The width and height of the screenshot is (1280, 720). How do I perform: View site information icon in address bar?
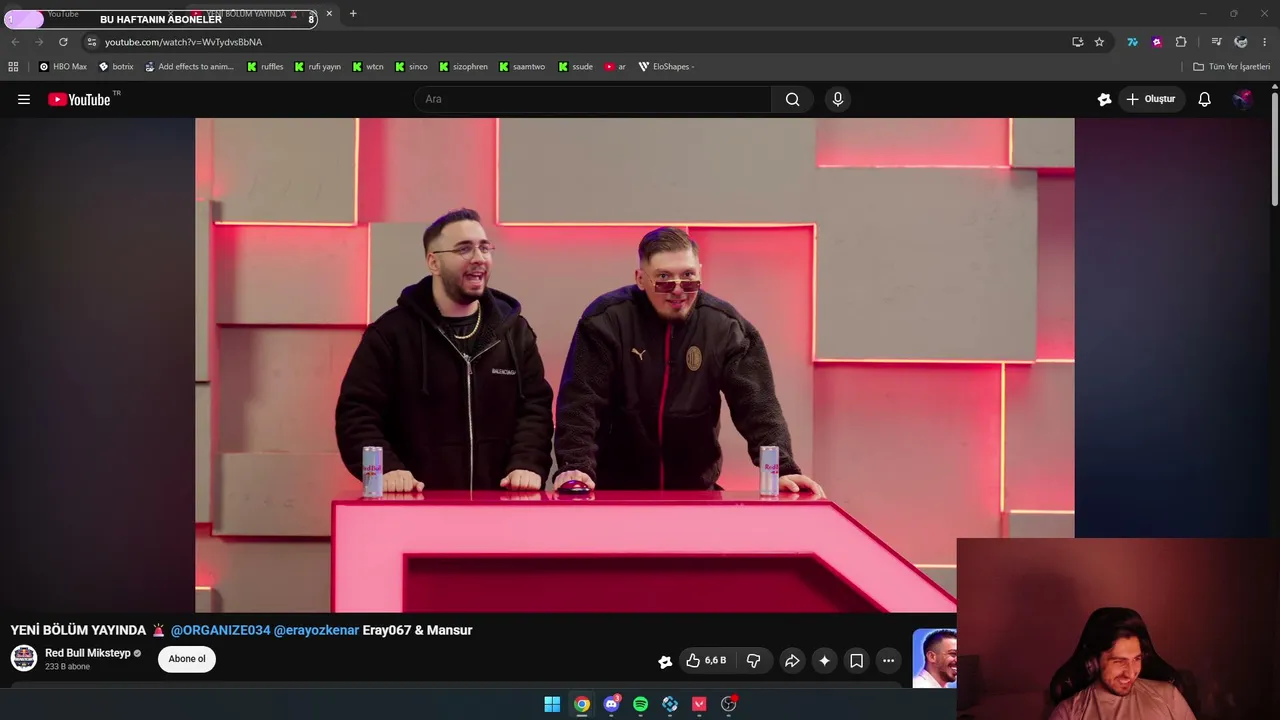(91, 42)
